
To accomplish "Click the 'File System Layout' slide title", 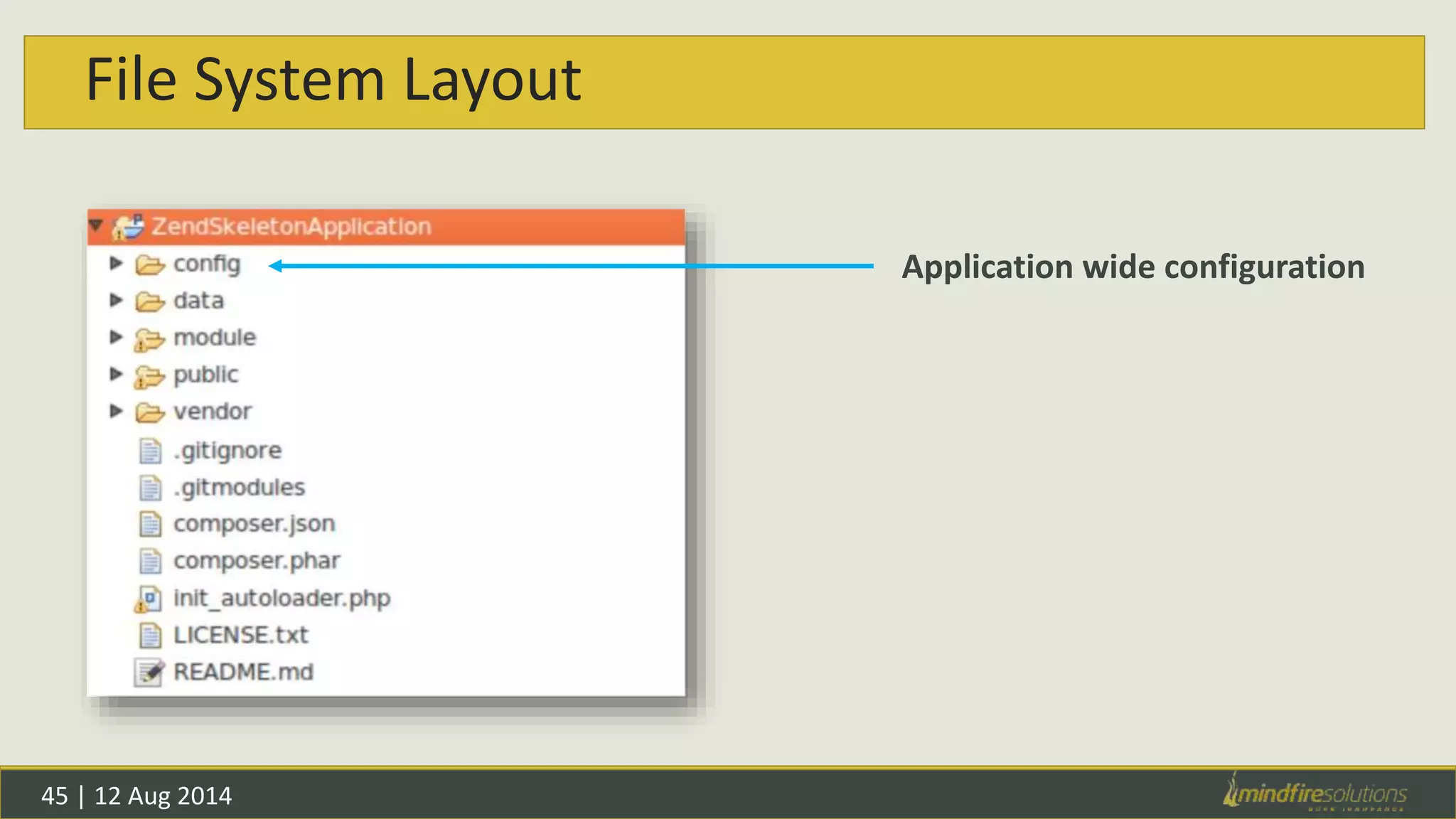I will (333, 80).
